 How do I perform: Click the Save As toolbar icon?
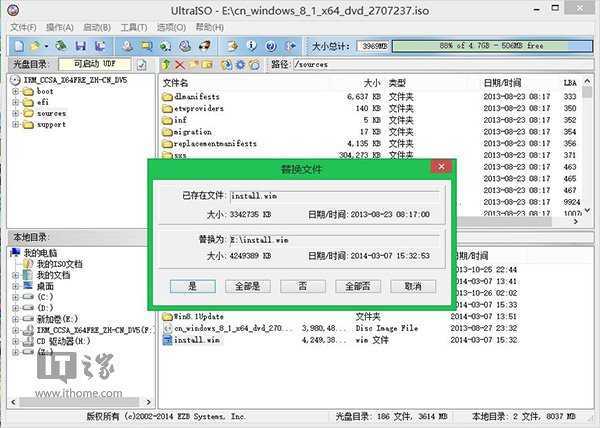click(100, 46)
